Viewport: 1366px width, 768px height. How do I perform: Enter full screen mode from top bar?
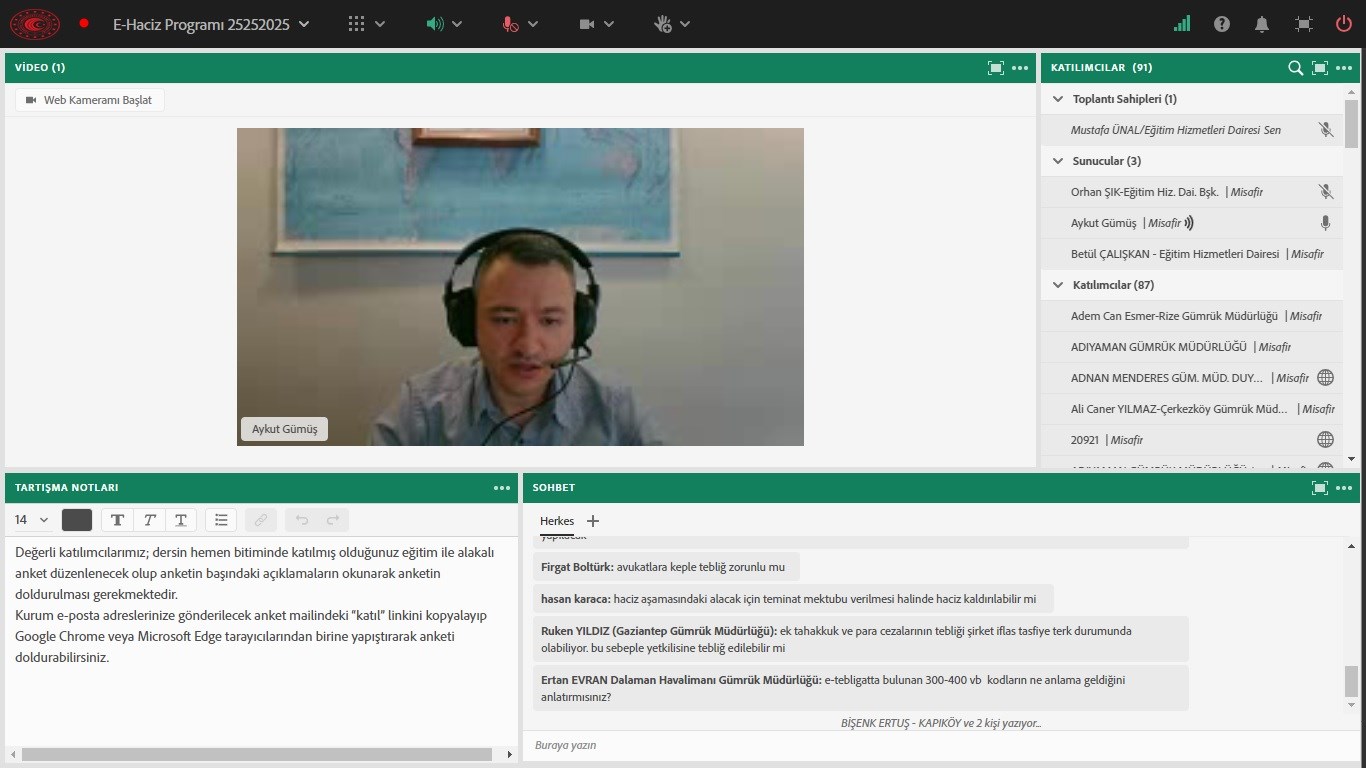pyautogui.click(x=1304, y=24)
